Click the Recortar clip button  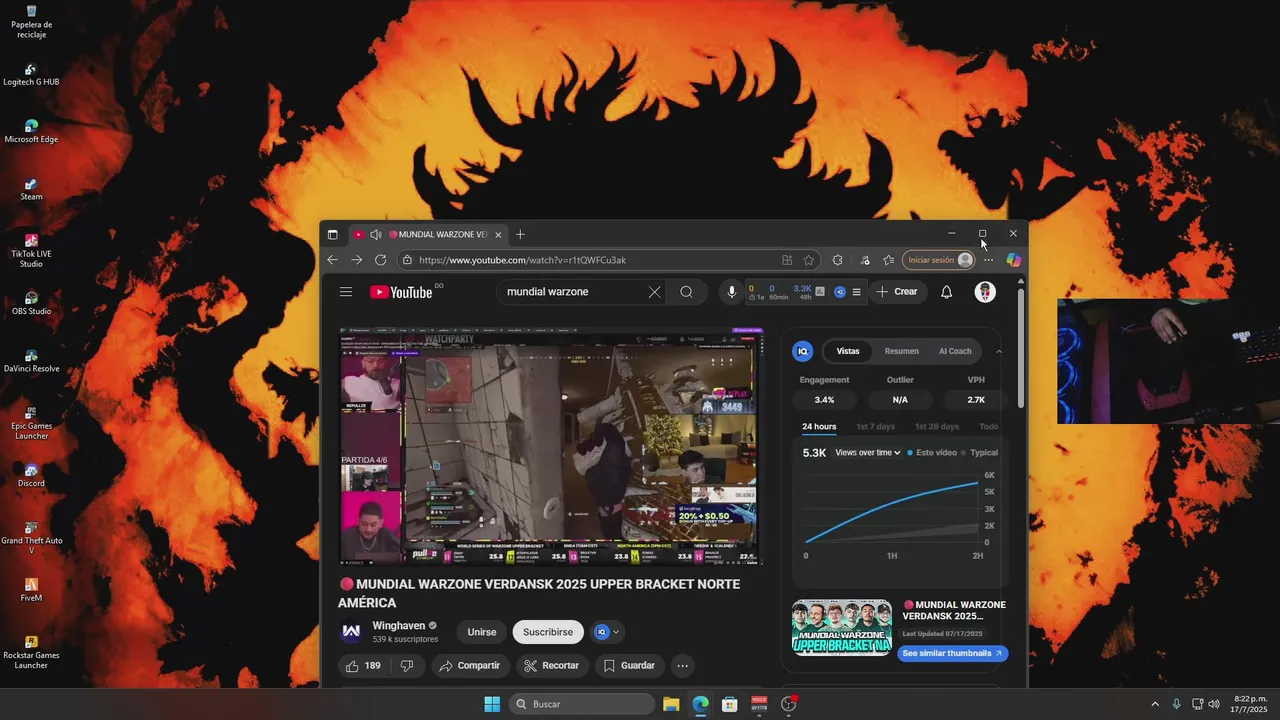(552, 666)
